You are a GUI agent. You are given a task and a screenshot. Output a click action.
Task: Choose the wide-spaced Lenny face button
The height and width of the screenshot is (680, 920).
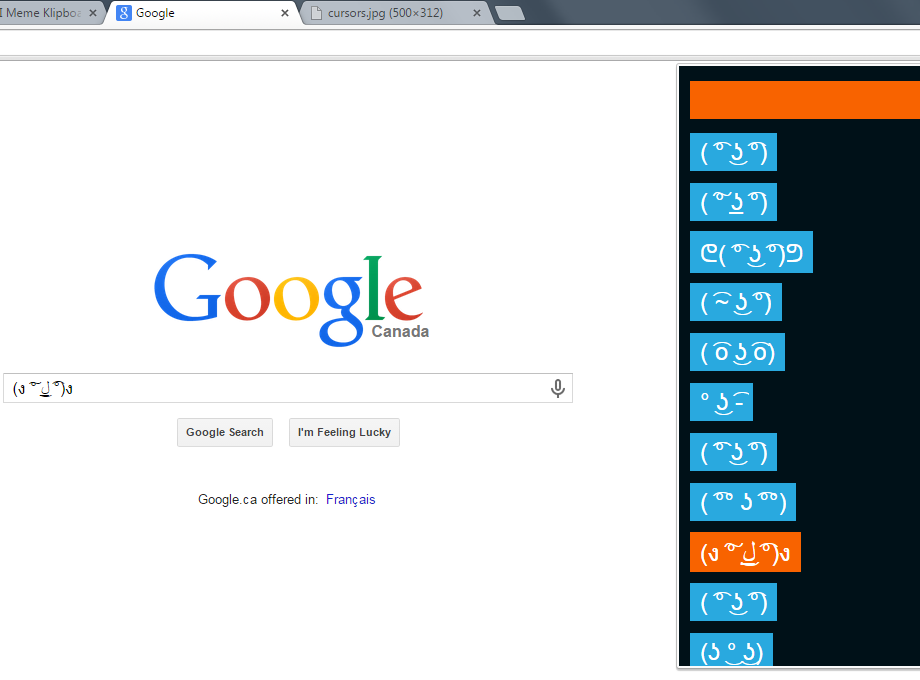point(743,502)
